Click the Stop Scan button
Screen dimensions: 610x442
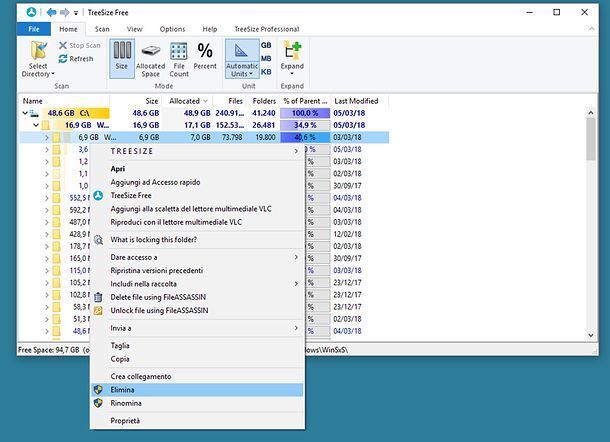(80, 46)
